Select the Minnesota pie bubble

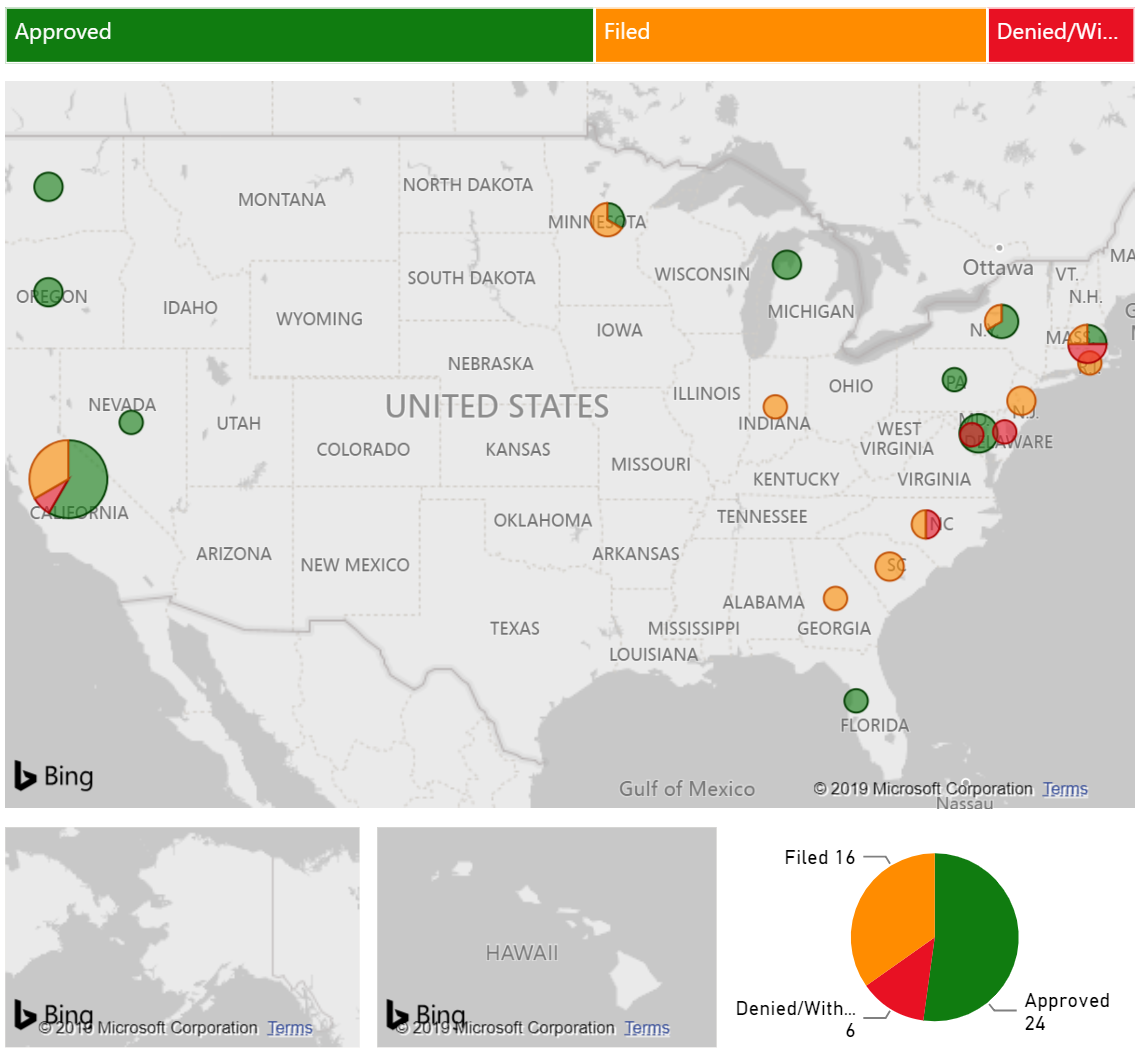pyautogui.click(x=607, y=219)
